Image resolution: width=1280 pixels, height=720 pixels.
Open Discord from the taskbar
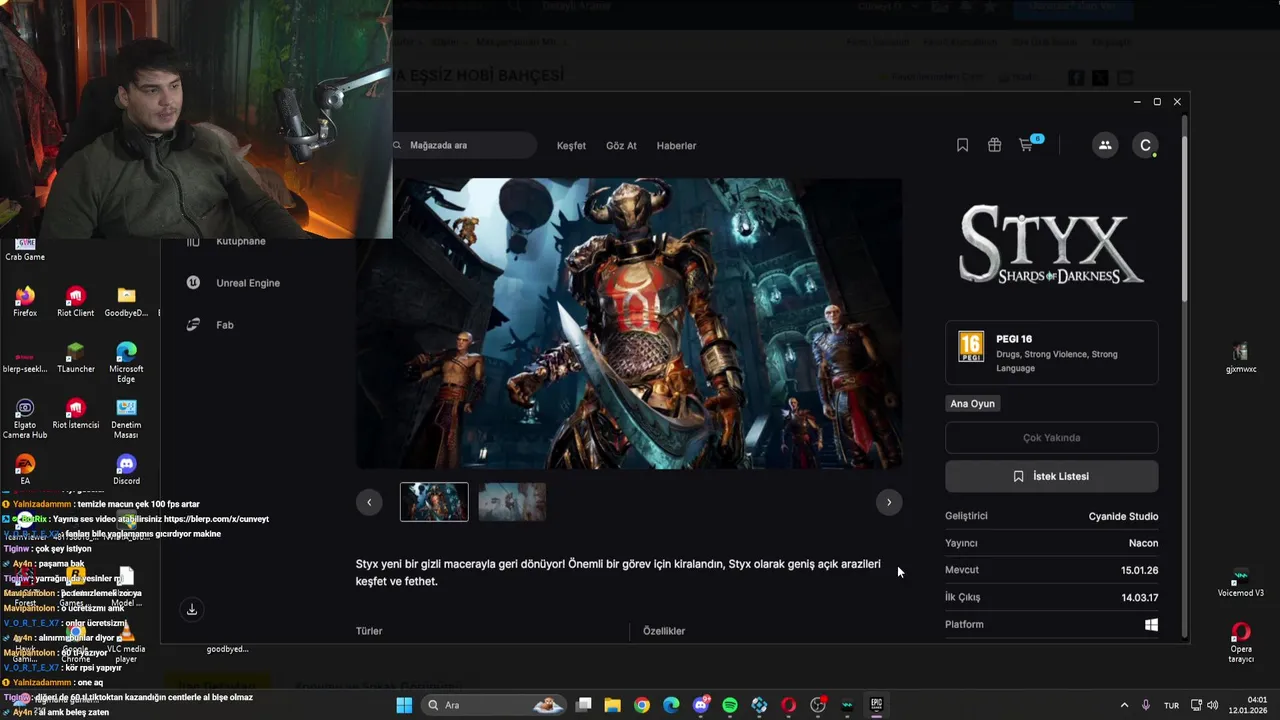coord(701,705)
